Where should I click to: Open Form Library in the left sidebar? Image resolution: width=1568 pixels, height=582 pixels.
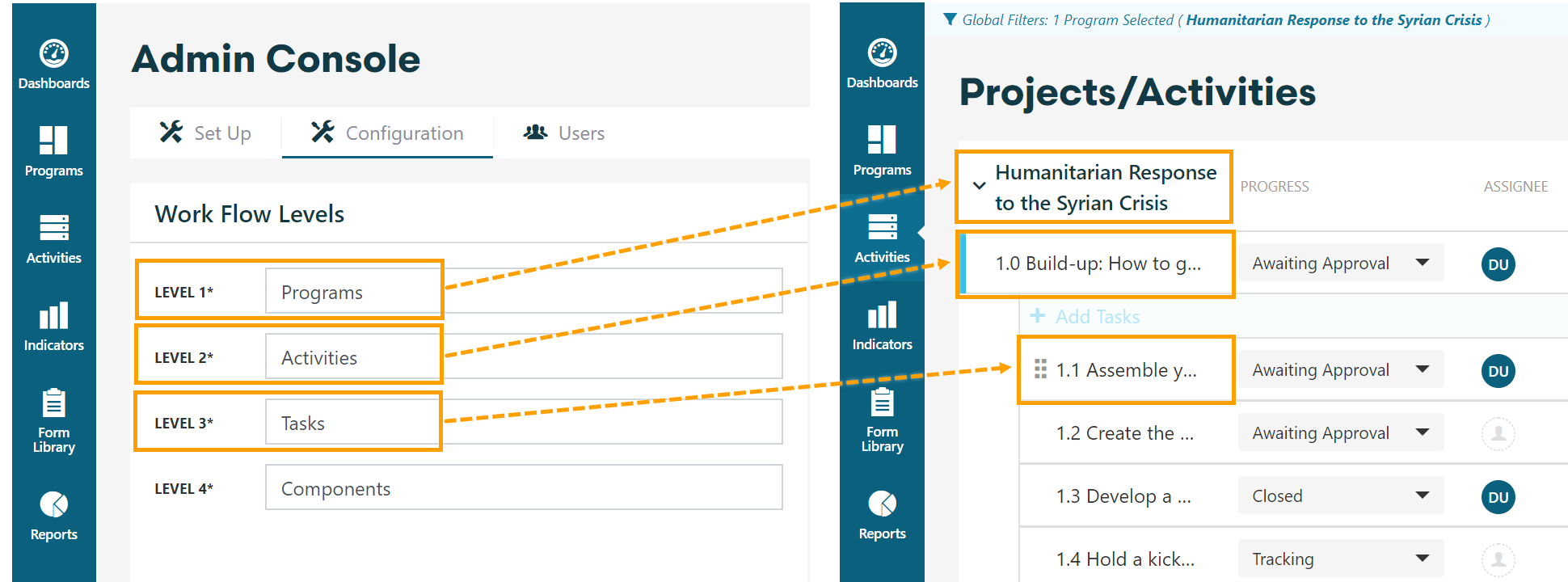click(x=53, y=420)
